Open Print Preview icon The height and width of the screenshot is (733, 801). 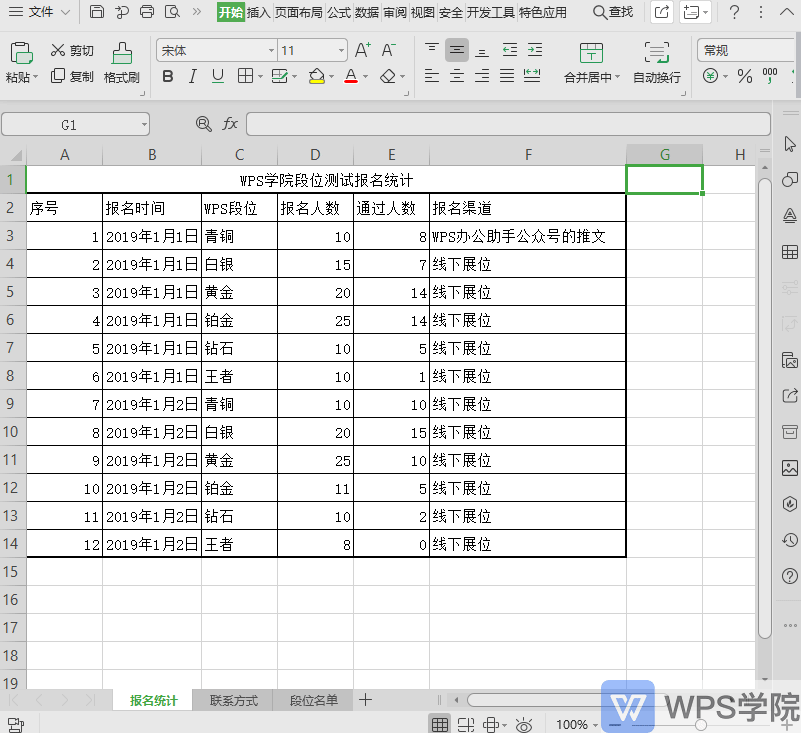pos(172,11)
